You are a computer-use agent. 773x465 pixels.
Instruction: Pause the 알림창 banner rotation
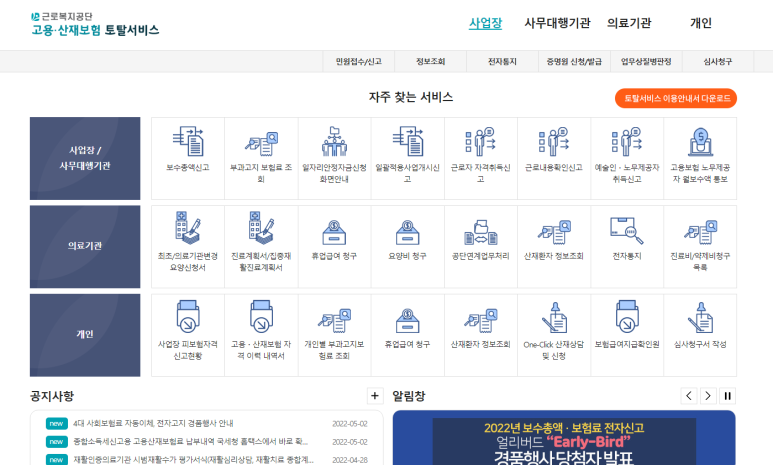(x=727, y=395)
